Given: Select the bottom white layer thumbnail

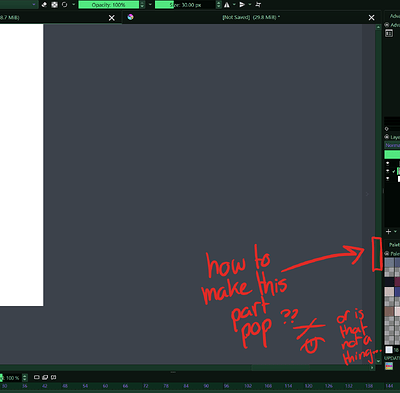Looking at the screenshot, I should (399, 179).
